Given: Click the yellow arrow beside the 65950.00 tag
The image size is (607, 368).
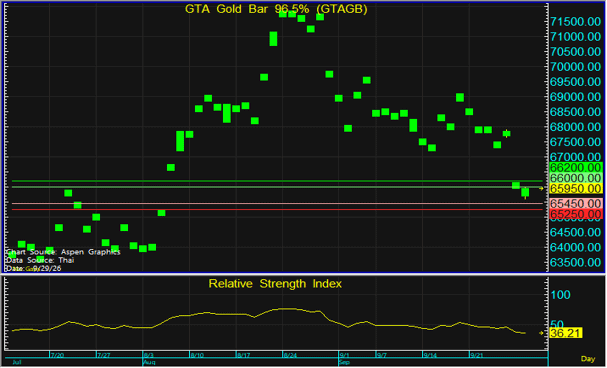Looking at the screenshot, I should (541, 189).
